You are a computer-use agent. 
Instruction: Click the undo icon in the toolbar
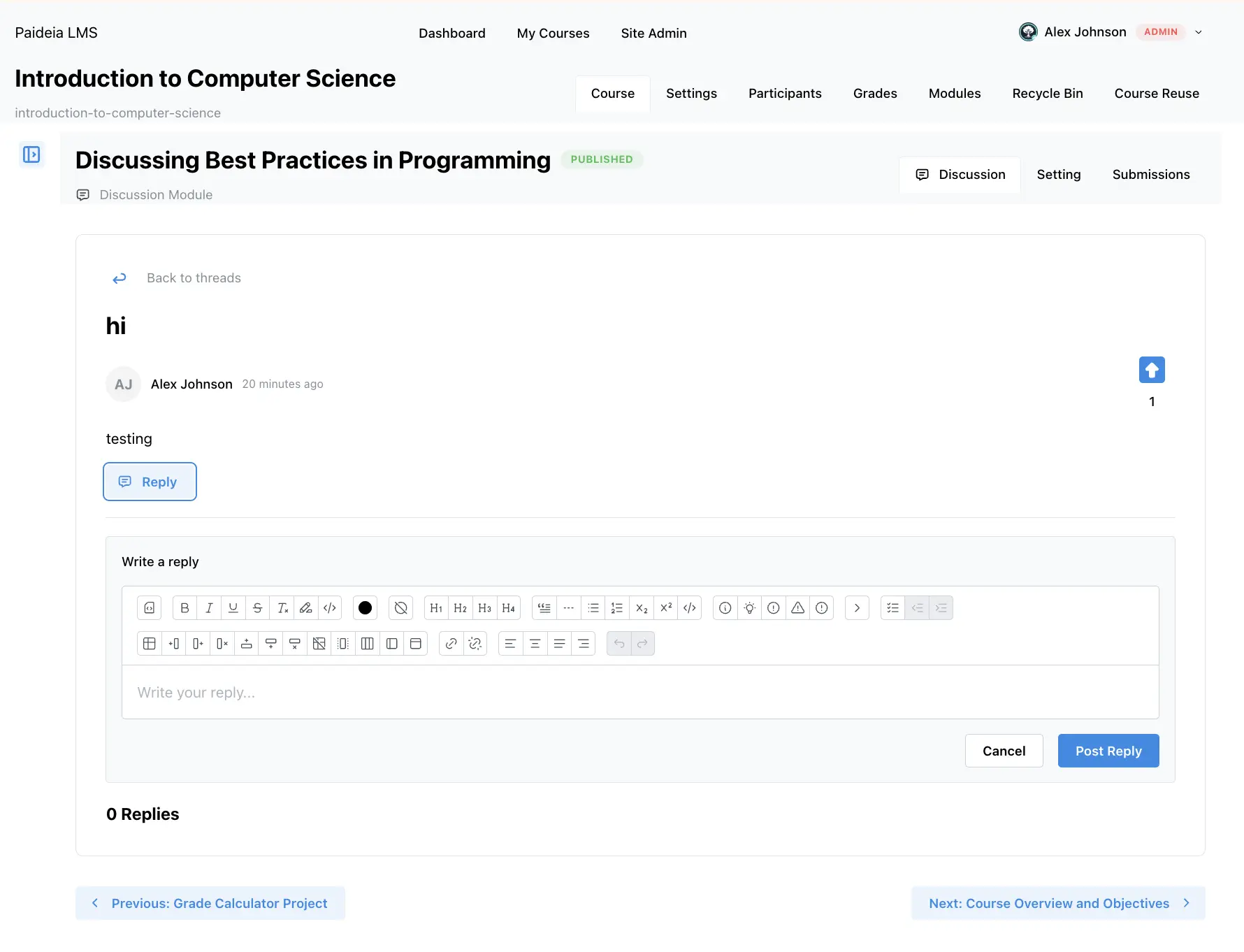pos(619,643)
